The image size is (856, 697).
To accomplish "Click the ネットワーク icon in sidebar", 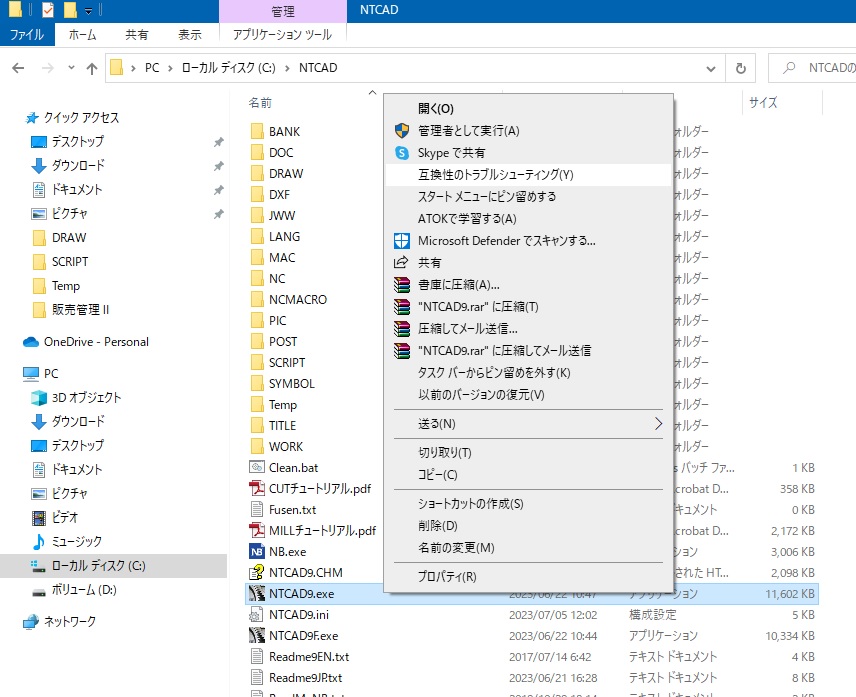I will point(31,622).
